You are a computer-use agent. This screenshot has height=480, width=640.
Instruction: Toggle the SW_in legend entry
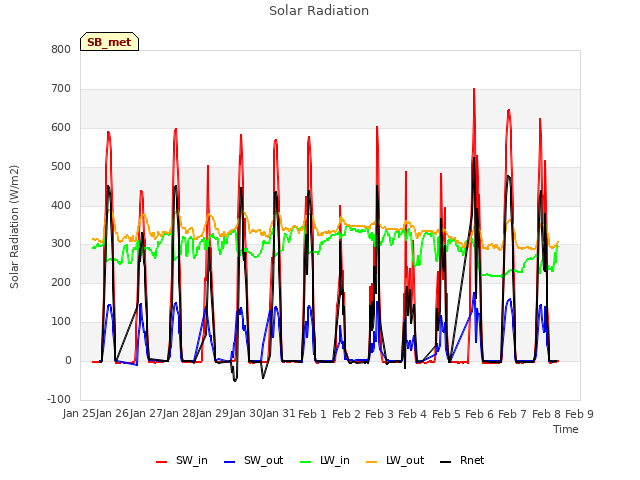(182, 460)
